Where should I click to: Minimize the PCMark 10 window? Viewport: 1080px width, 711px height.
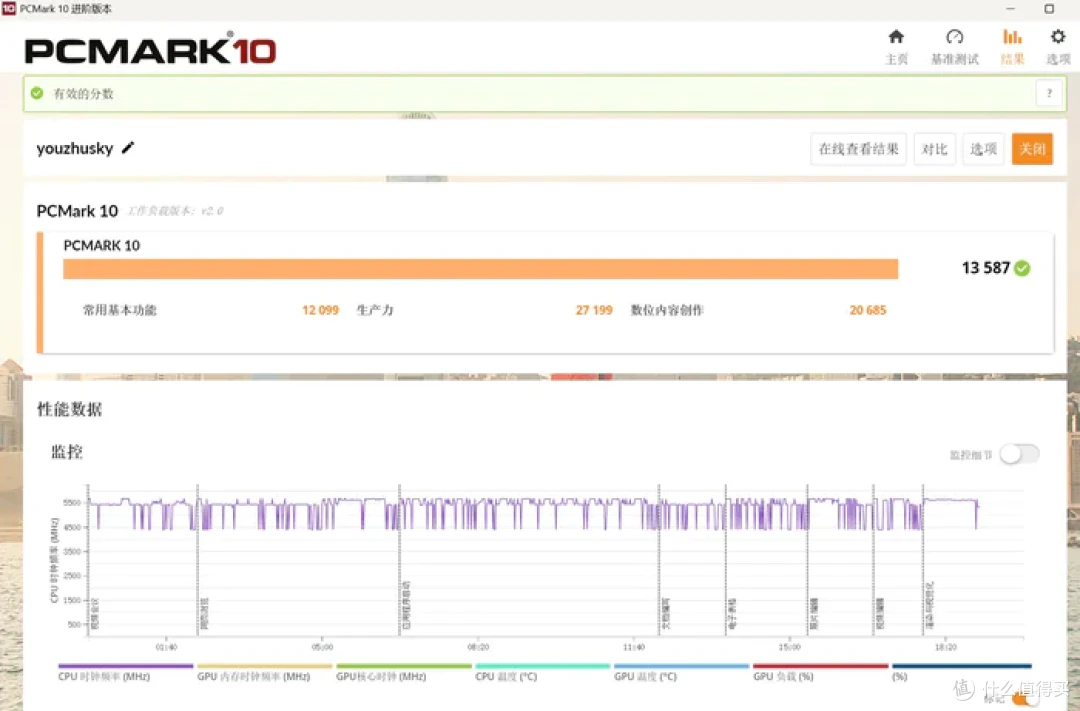pyautogui.click(x=1010, y=9)
